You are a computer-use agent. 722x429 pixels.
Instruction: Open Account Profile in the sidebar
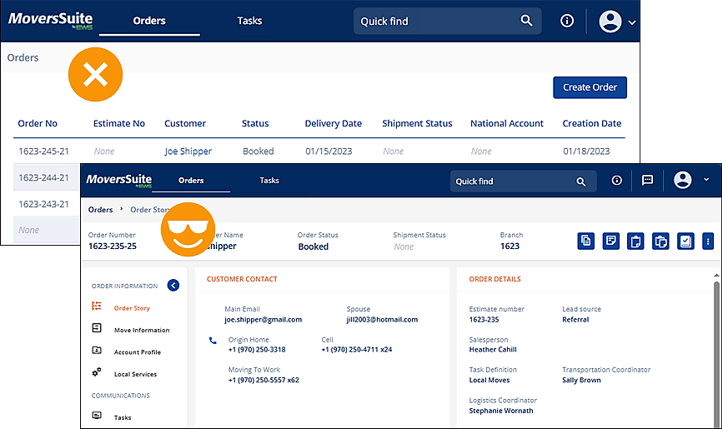click(137, 352)
